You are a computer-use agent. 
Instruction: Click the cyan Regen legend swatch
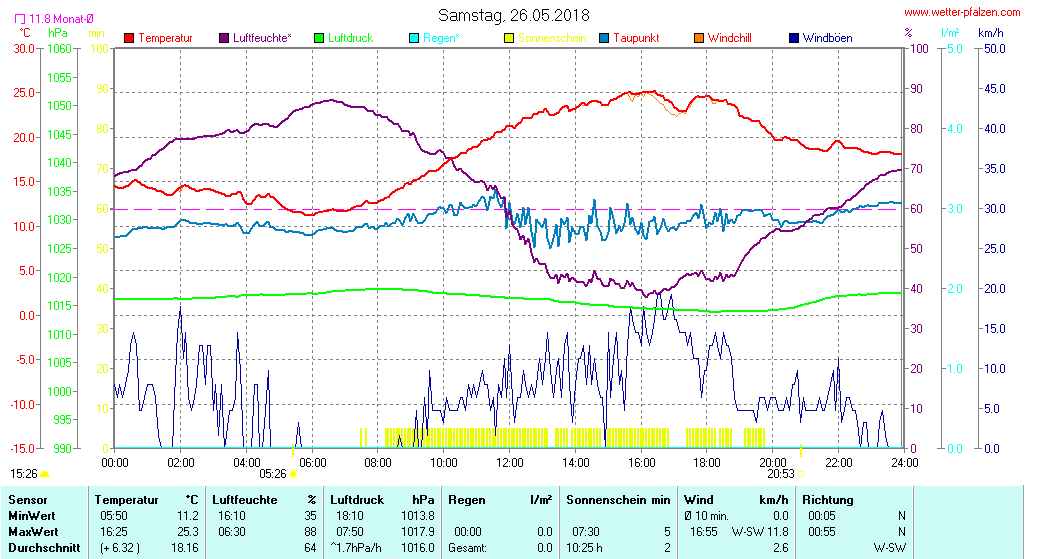click(x=414, y=38)
